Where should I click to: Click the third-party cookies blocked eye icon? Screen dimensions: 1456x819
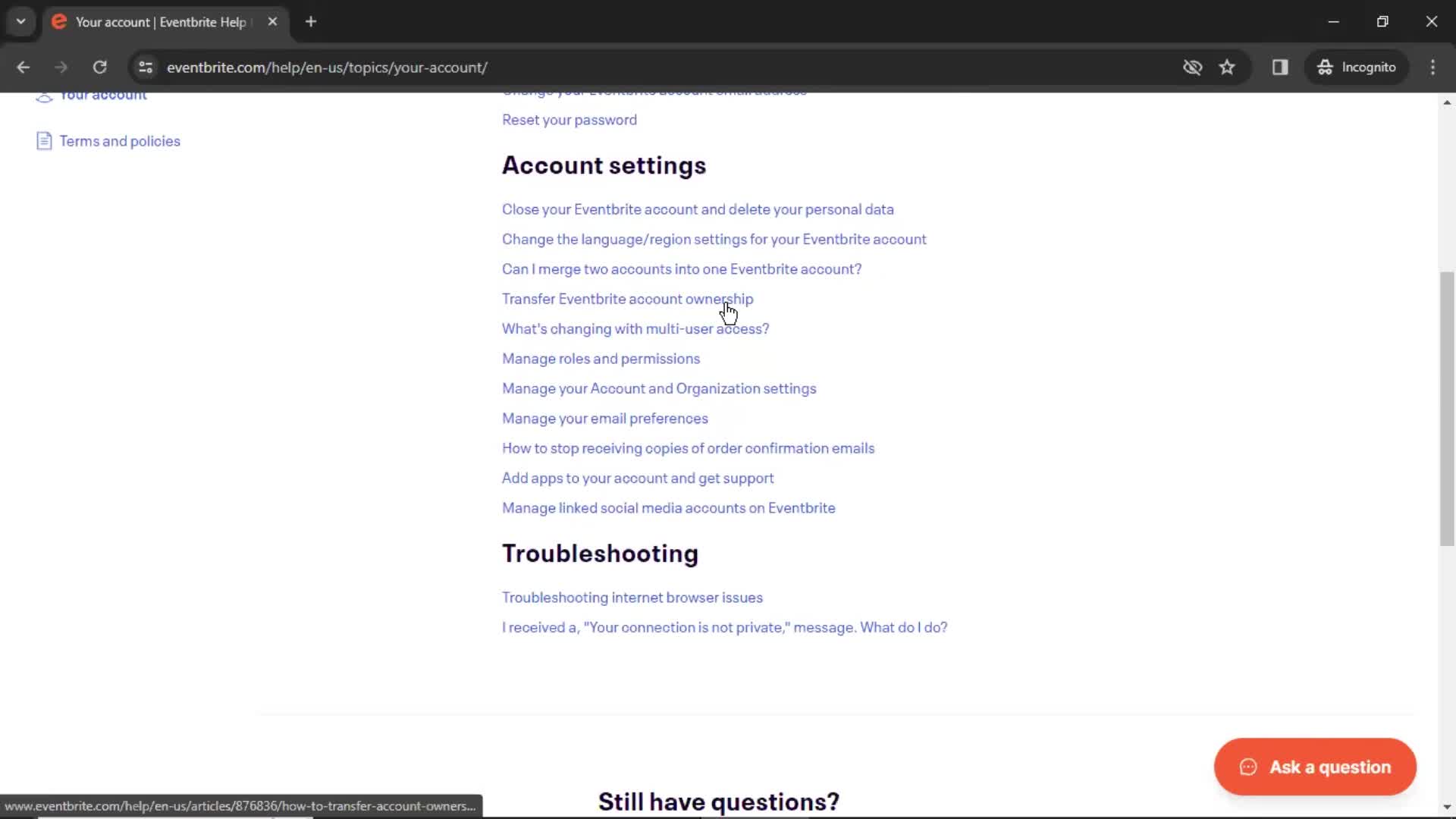[x=1192, y=67]
